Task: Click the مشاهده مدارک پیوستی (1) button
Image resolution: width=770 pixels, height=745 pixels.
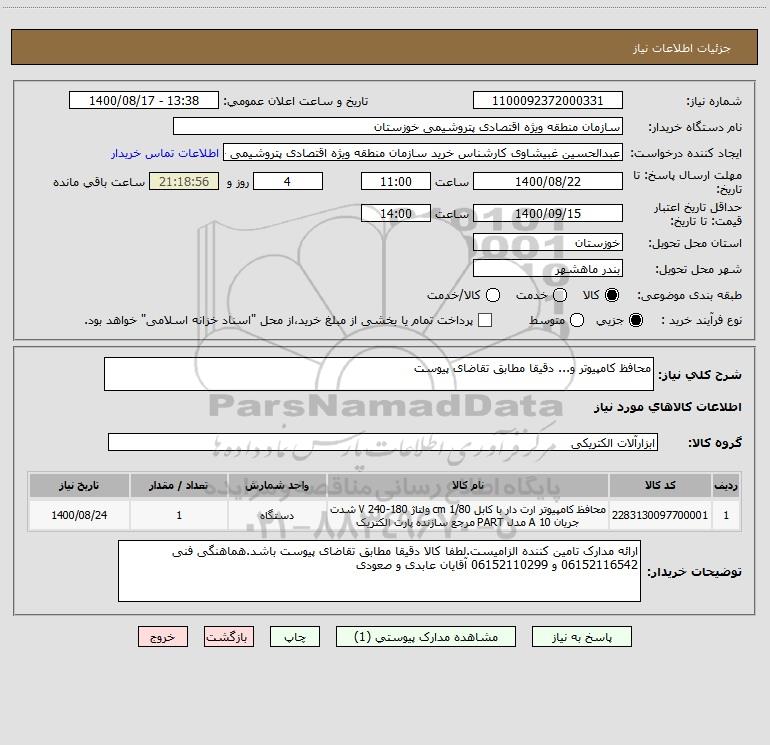Action: (426, 637)
